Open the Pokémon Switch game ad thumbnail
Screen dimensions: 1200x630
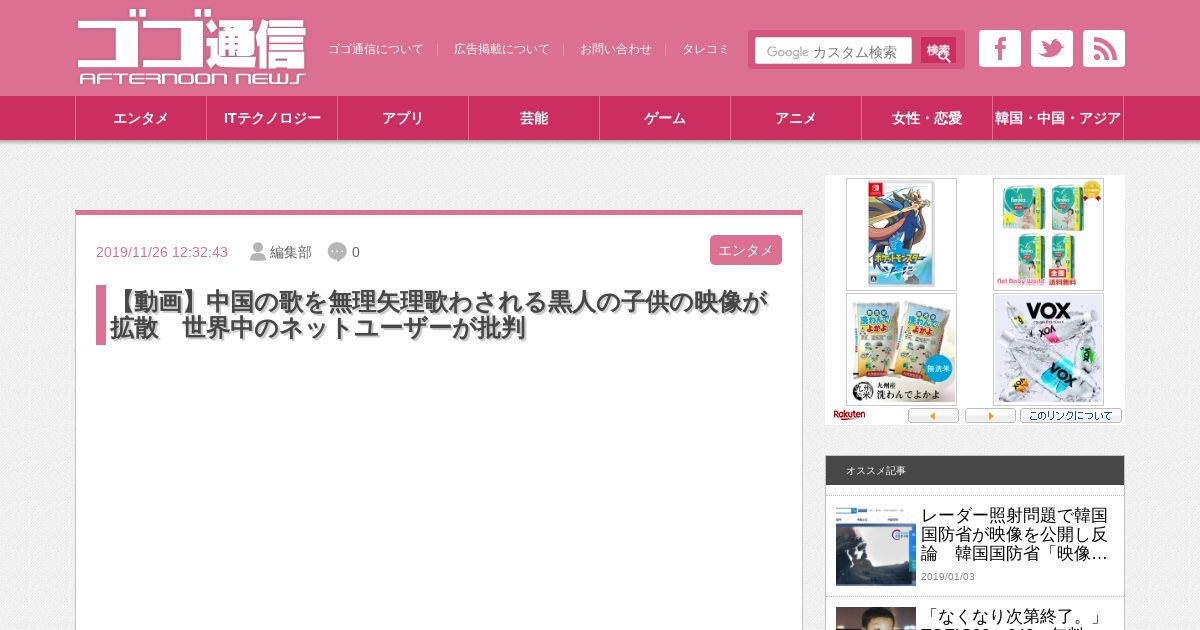coord(901,234)
